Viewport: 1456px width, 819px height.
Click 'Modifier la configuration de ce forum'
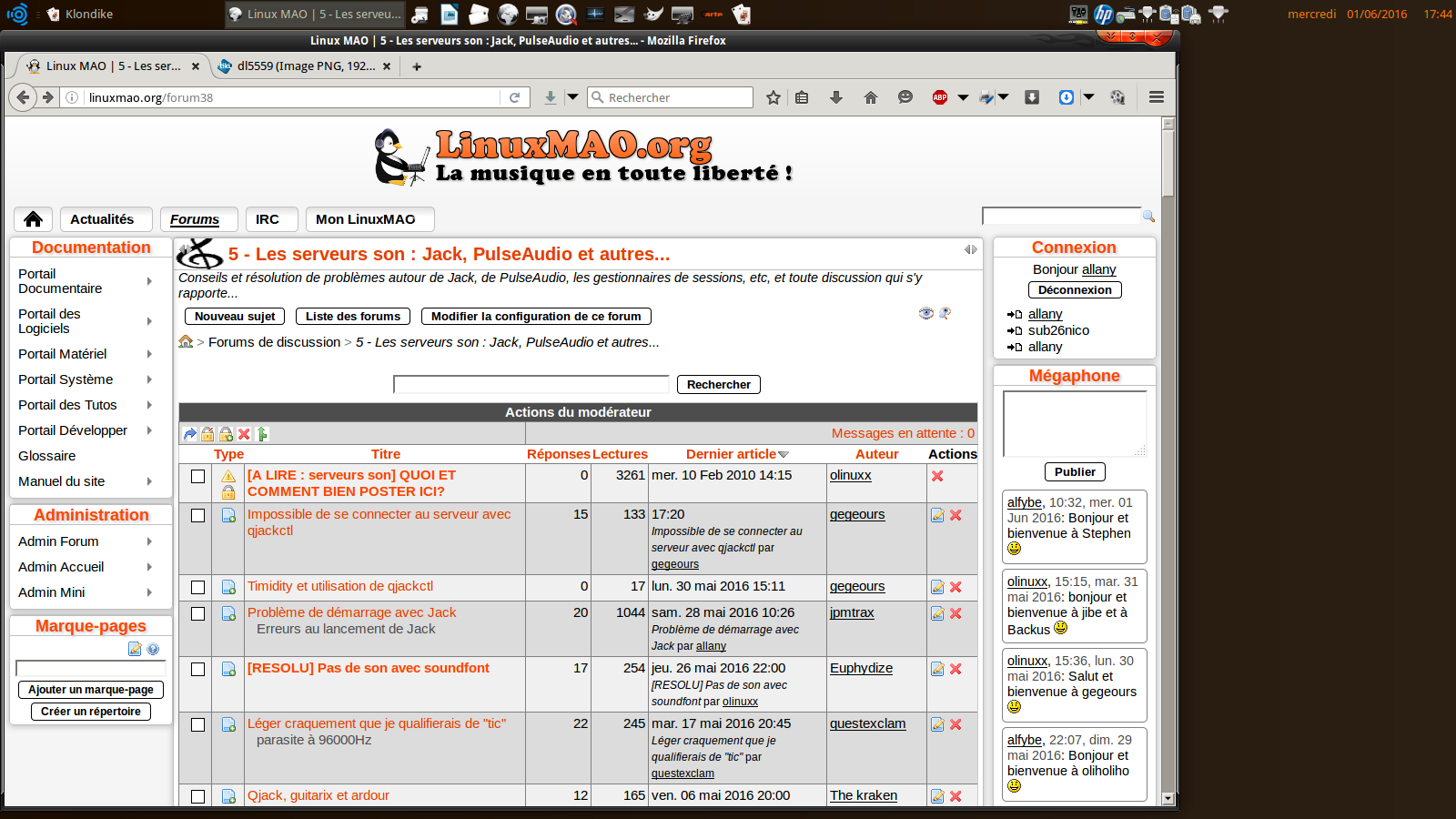tap(536, 316)
